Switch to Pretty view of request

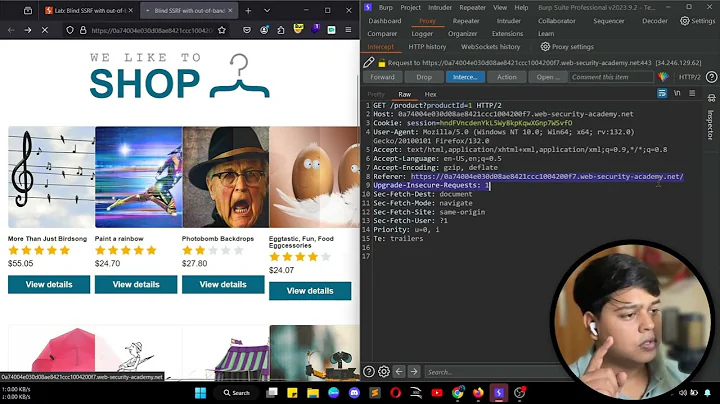pos(376,94)
